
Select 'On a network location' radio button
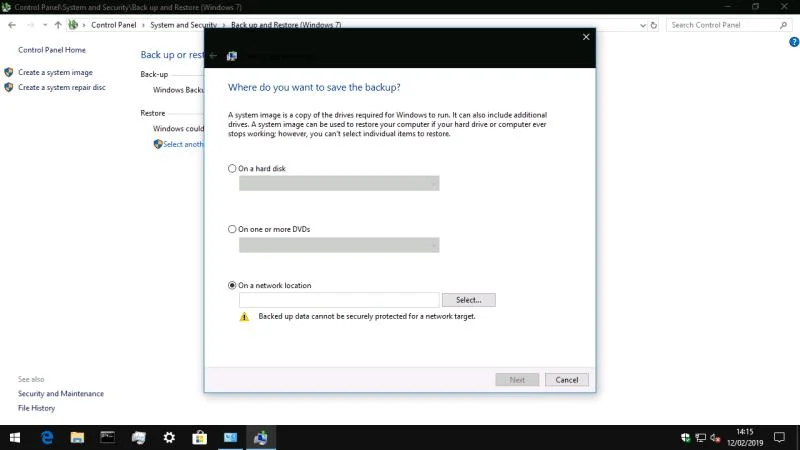[x=232, y=285]
